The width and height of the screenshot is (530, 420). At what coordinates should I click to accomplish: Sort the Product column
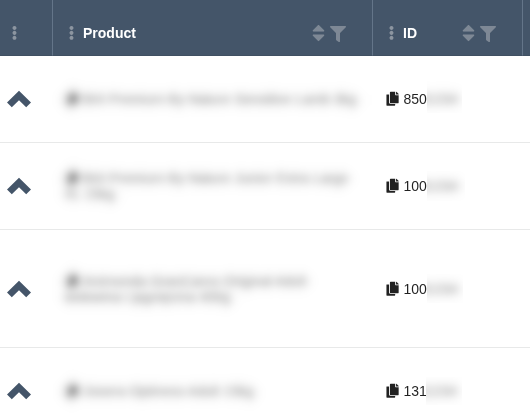(x=318, y=33)
